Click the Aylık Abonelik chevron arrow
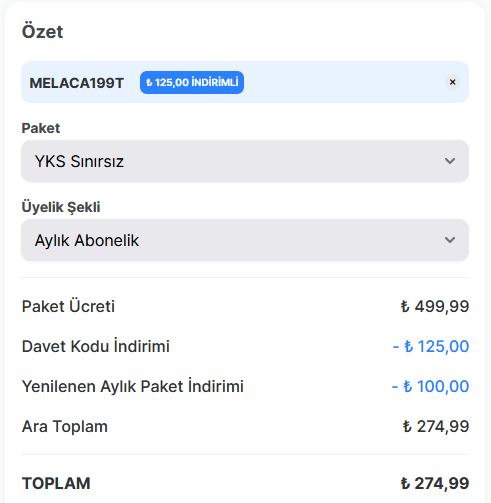 click(450, 240)
